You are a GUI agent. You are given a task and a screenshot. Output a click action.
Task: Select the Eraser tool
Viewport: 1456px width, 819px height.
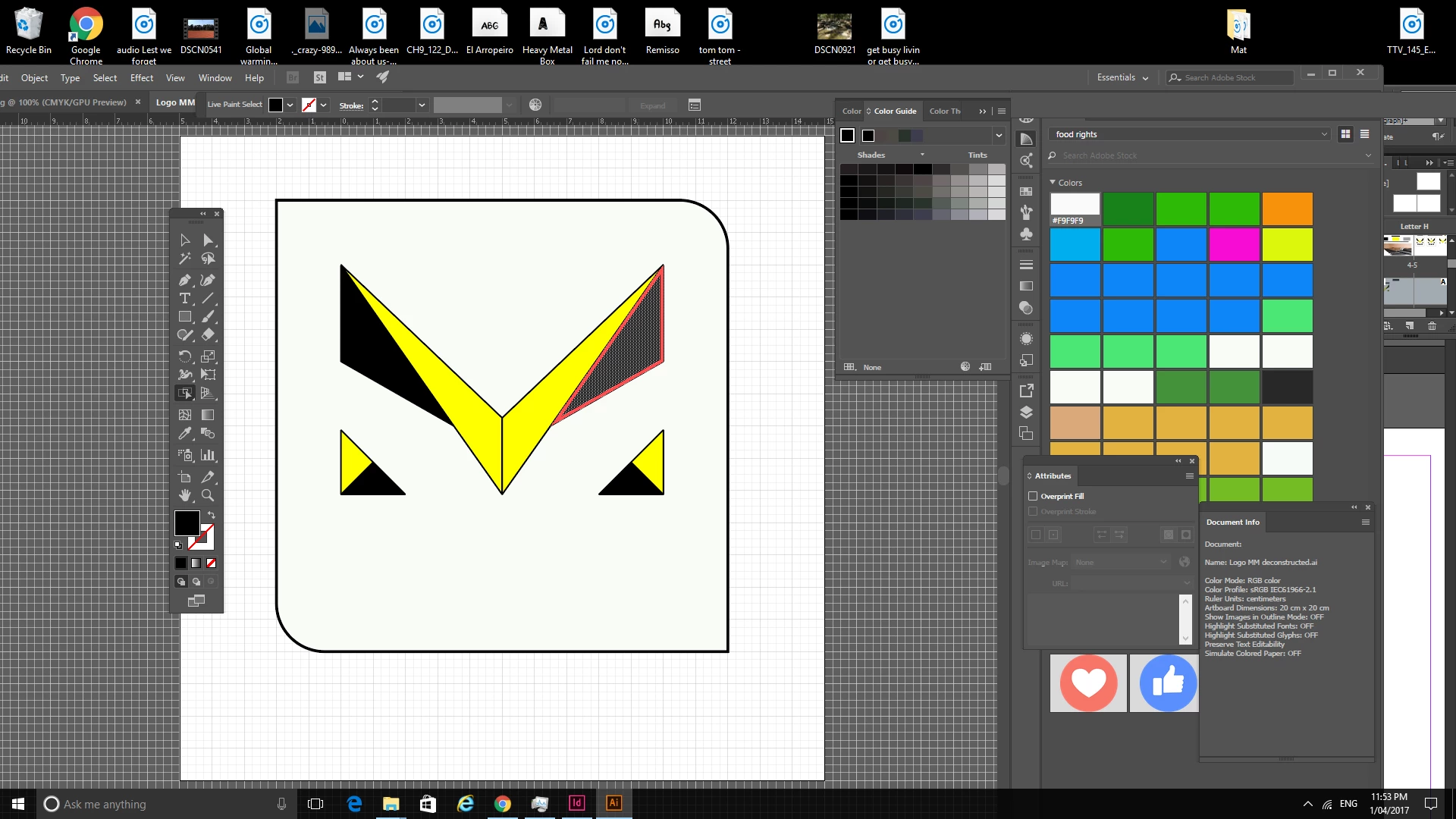[x=208, y=334]
